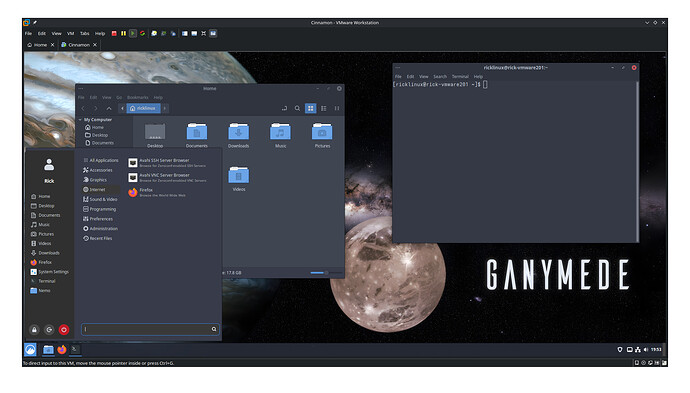Click the VMware take snapshot toolbar icon
Screen dimensions: 690x393
(x=154, y=33)
